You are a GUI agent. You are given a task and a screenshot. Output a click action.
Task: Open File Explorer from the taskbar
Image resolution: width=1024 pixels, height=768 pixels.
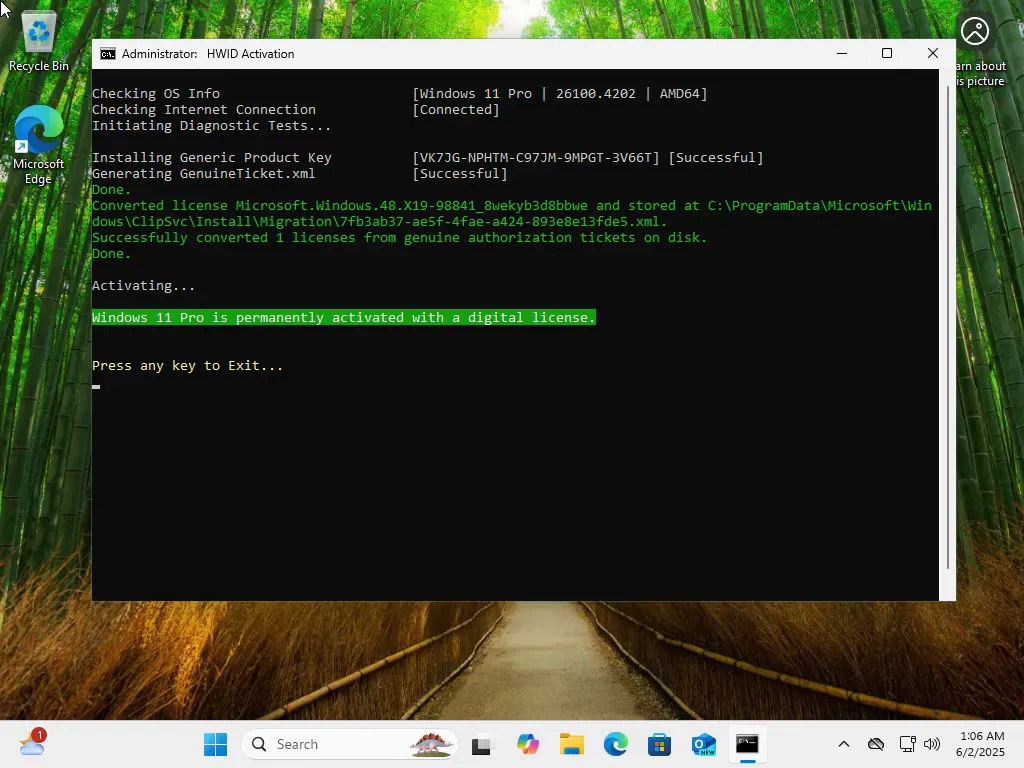point(571,744)
